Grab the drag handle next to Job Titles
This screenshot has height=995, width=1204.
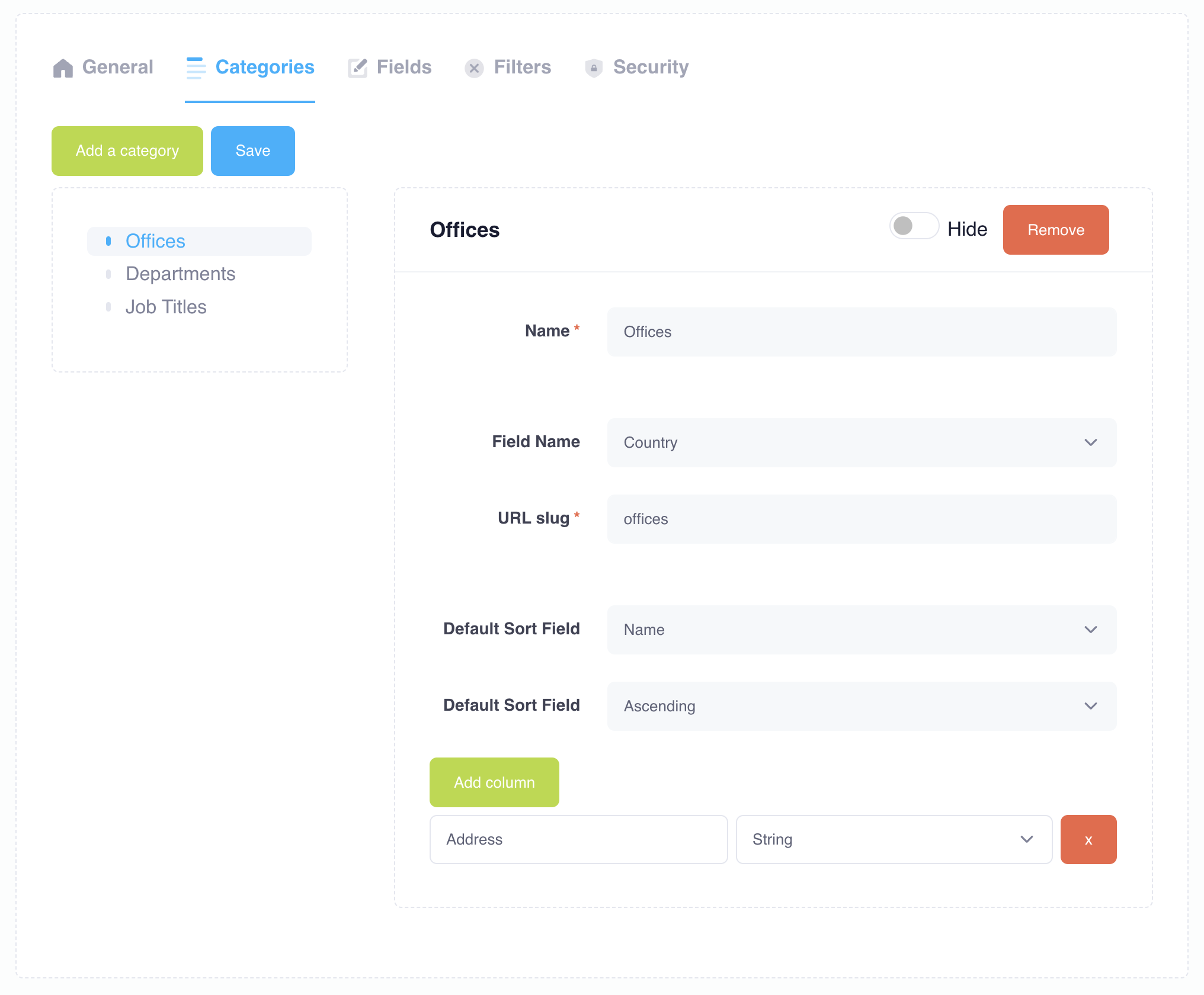coord(108,307)
